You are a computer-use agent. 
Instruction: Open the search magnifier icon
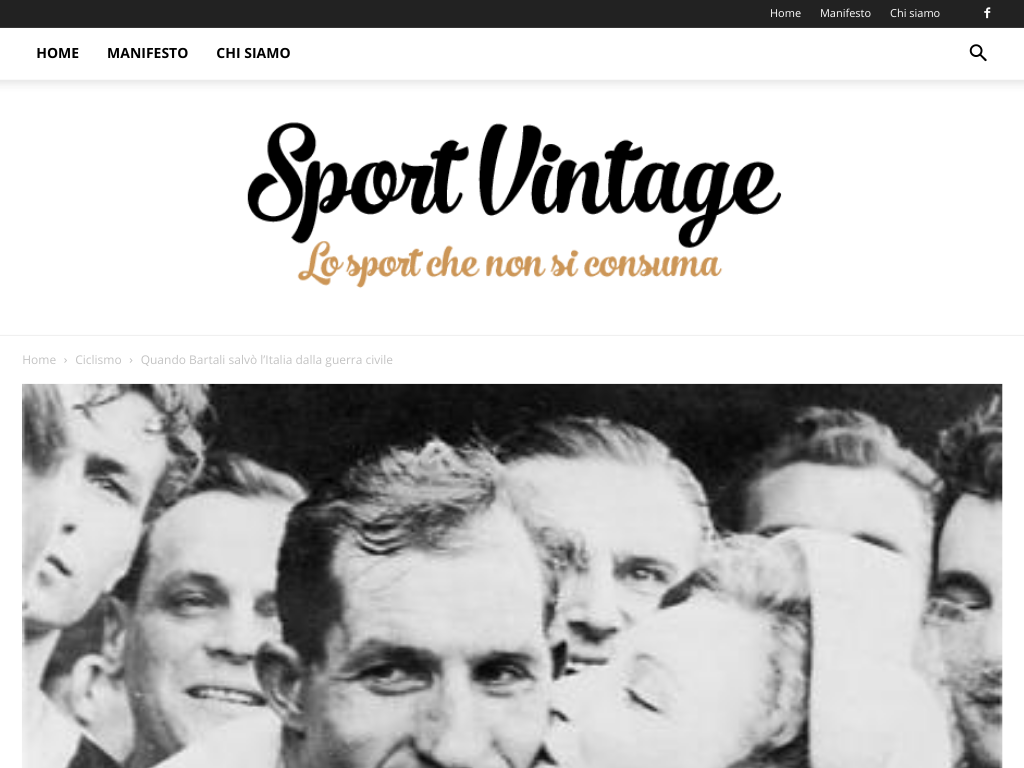click(x=978, y=53)
